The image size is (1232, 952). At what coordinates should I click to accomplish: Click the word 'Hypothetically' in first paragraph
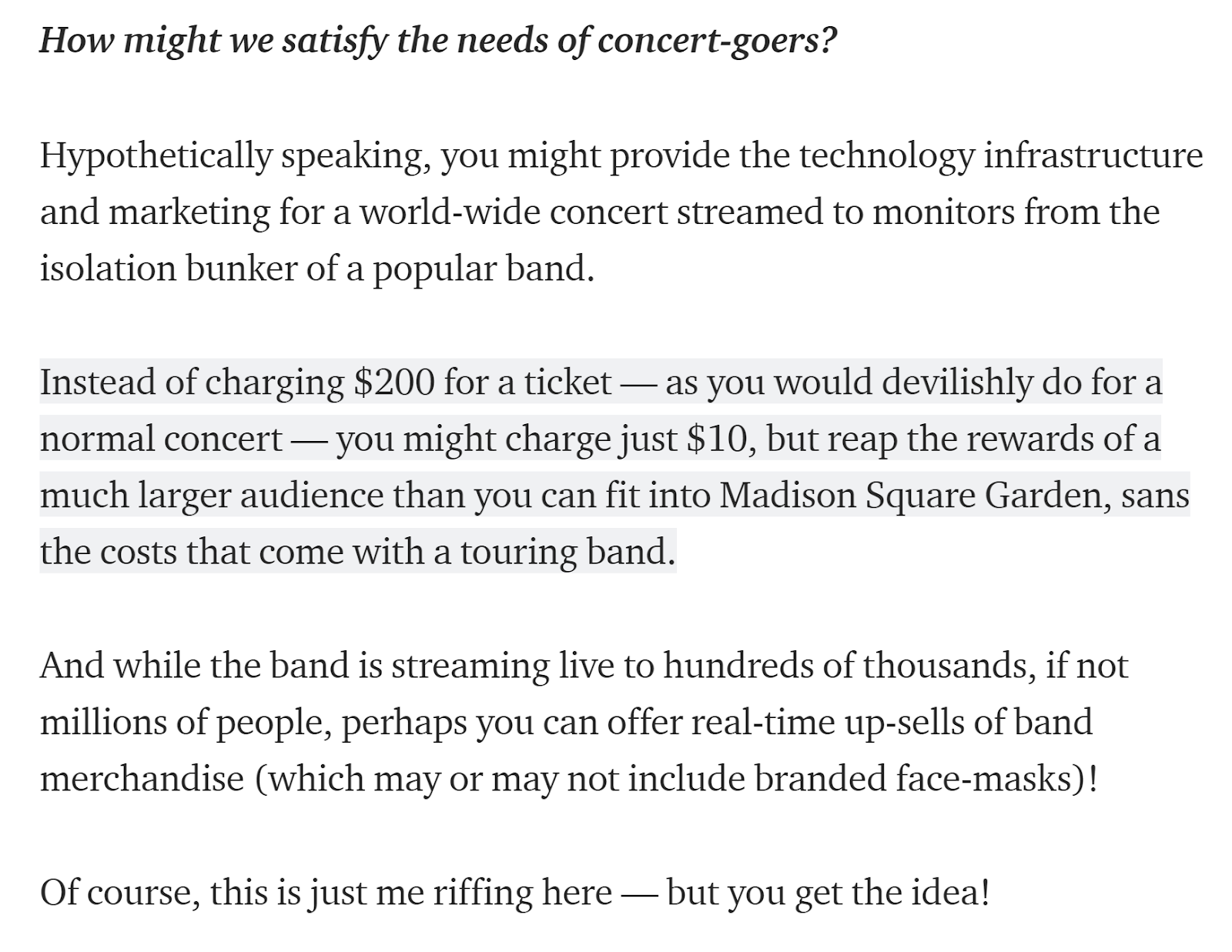[x=156, y=156]
